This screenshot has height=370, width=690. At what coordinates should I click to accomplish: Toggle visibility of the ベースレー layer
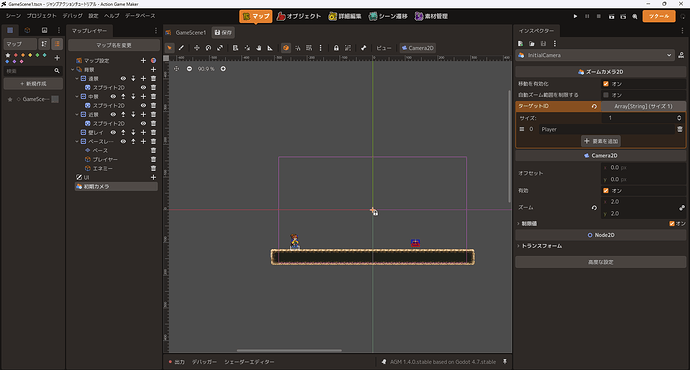point(123,141)
